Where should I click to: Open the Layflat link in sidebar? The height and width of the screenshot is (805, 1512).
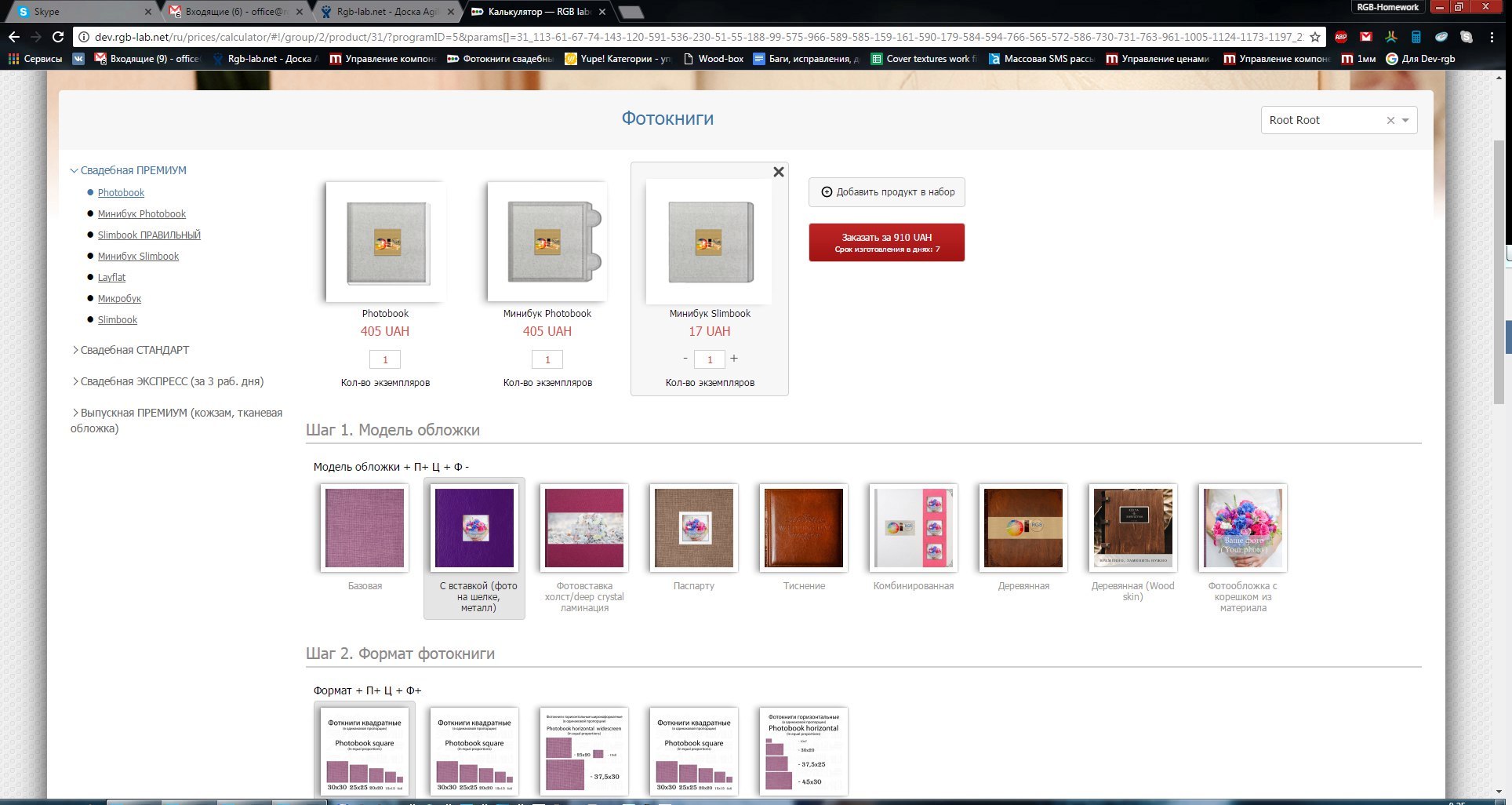point(111,278)
